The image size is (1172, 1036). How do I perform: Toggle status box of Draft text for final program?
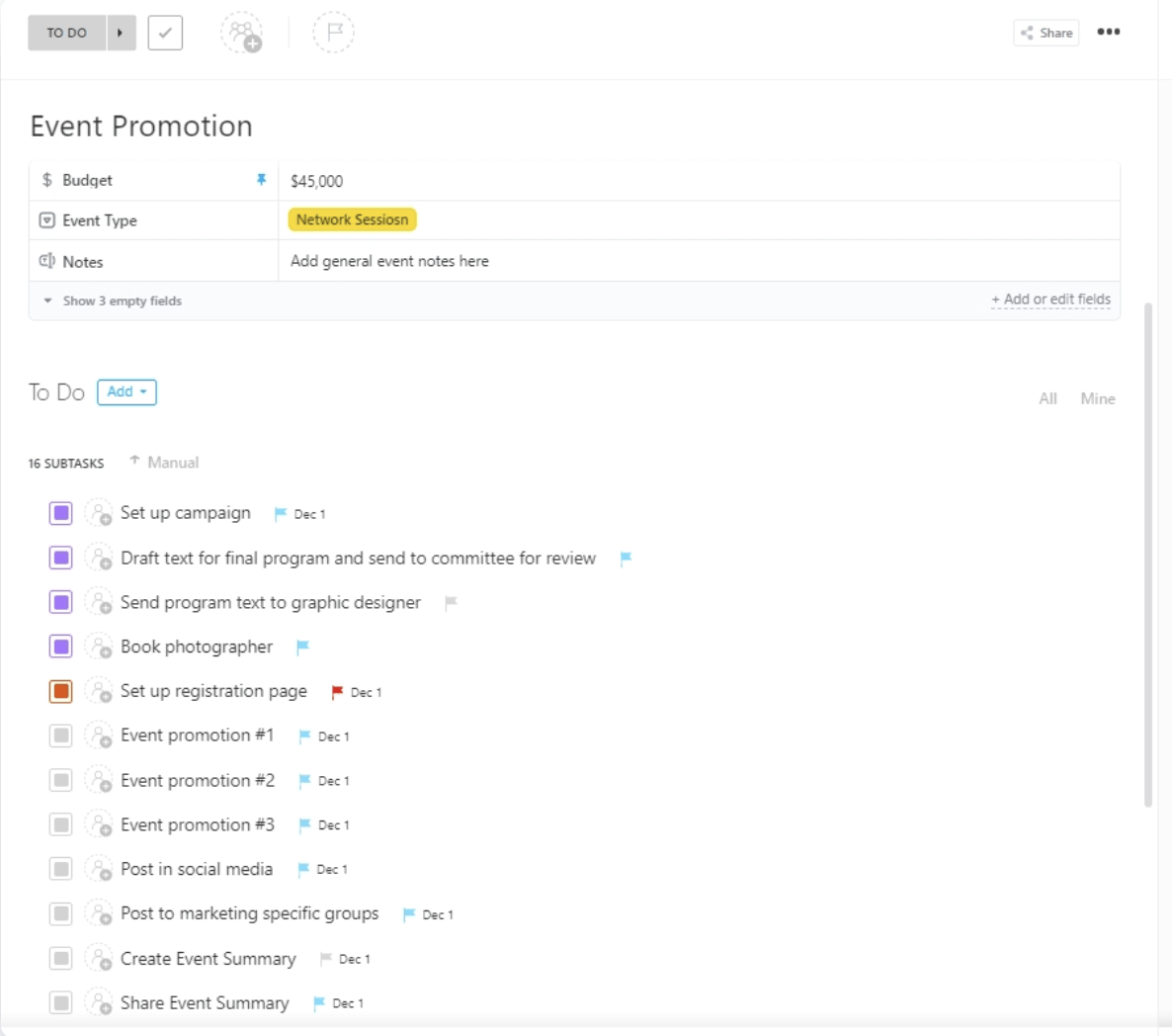click(x=61, y=559)
